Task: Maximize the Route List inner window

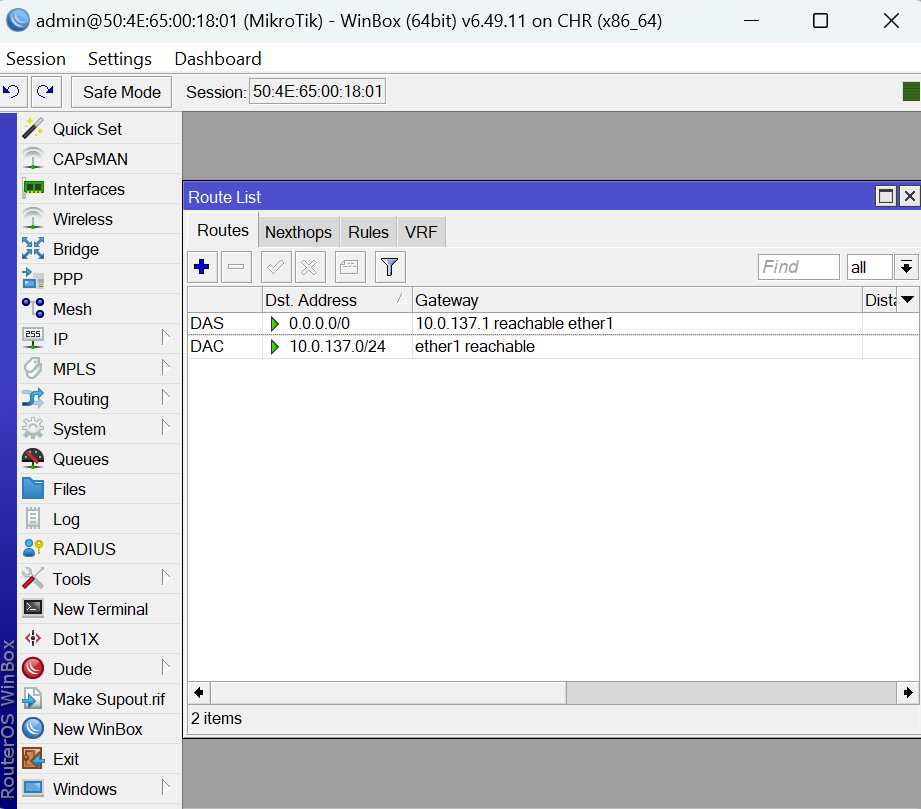Action: pyautogui.click(x=886, y=196)
